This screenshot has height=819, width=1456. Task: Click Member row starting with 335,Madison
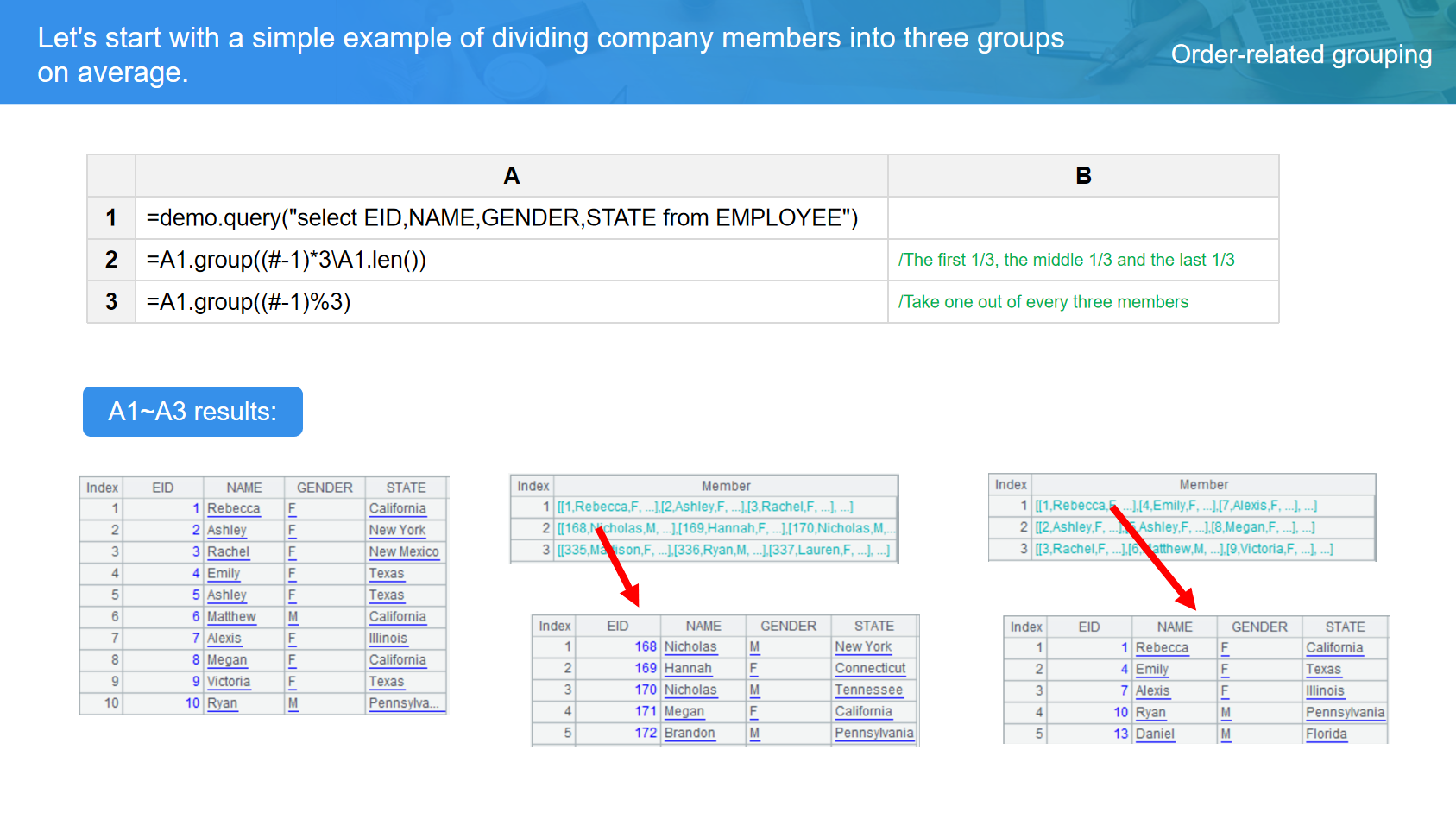[x=725, y=550]
